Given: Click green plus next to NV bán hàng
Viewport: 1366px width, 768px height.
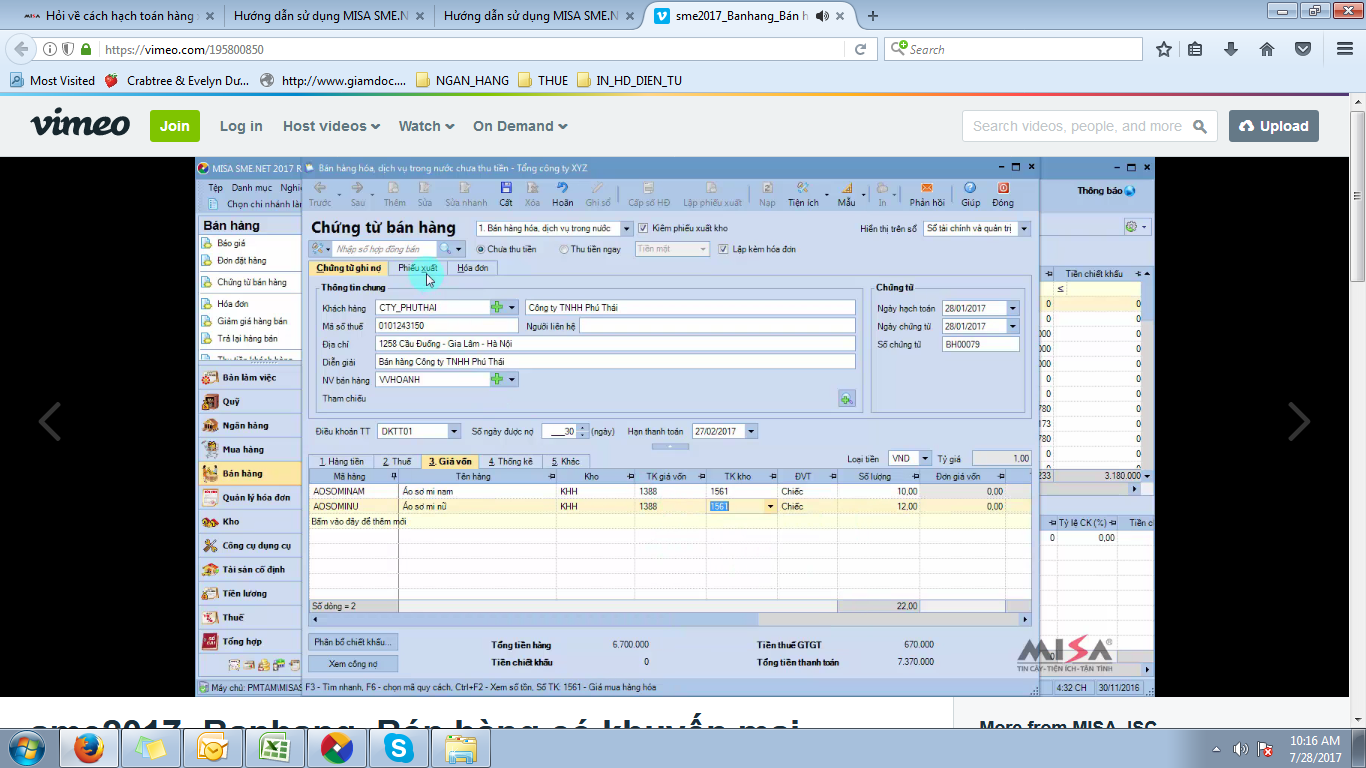Looking at the screenshot, I should click(497, 380).
